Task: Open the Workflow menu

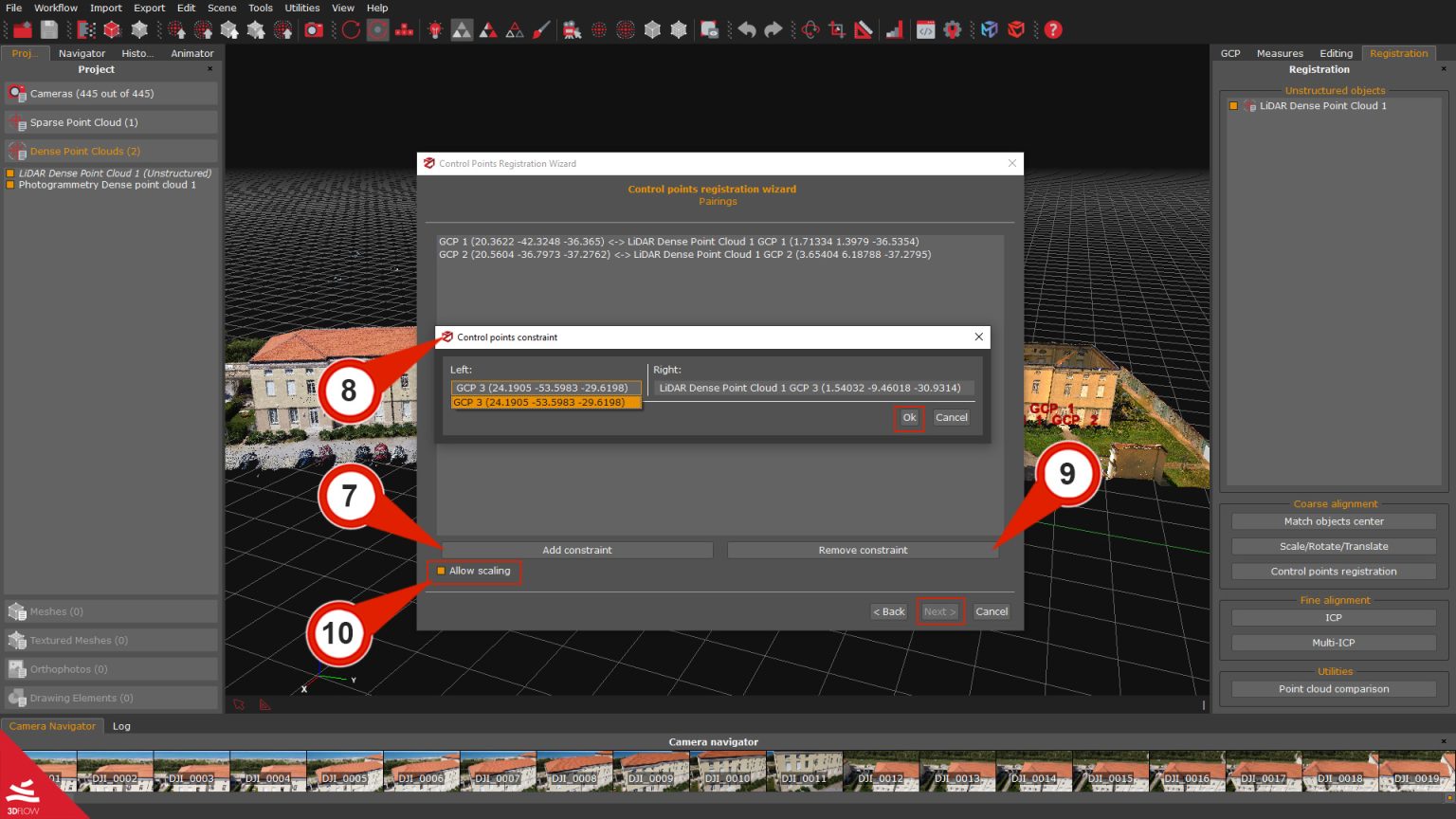Action: [55, 8]
